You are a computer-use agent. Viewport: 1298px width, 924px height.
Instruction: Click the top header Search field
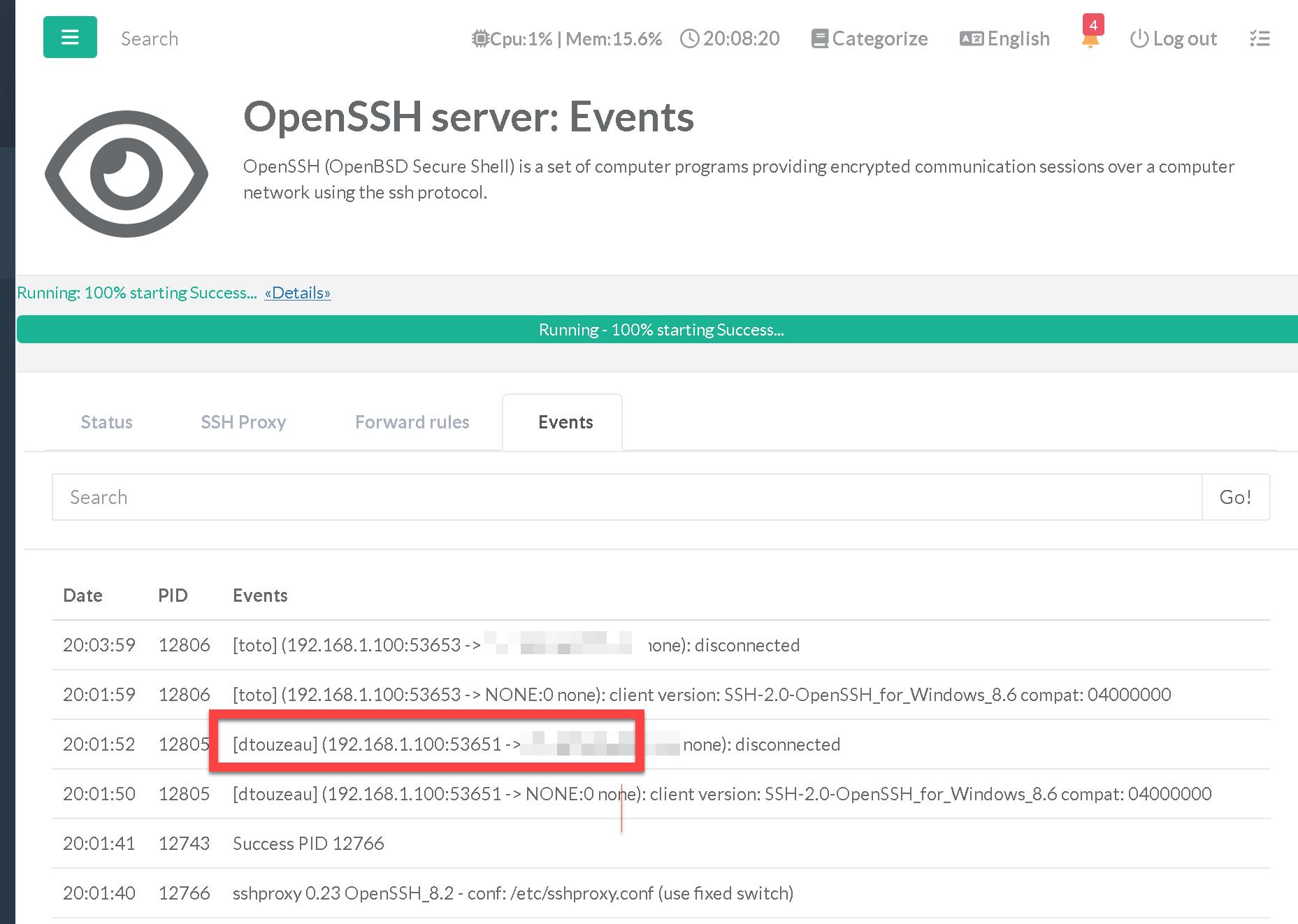pyautogui.click(x=150, y=38)
